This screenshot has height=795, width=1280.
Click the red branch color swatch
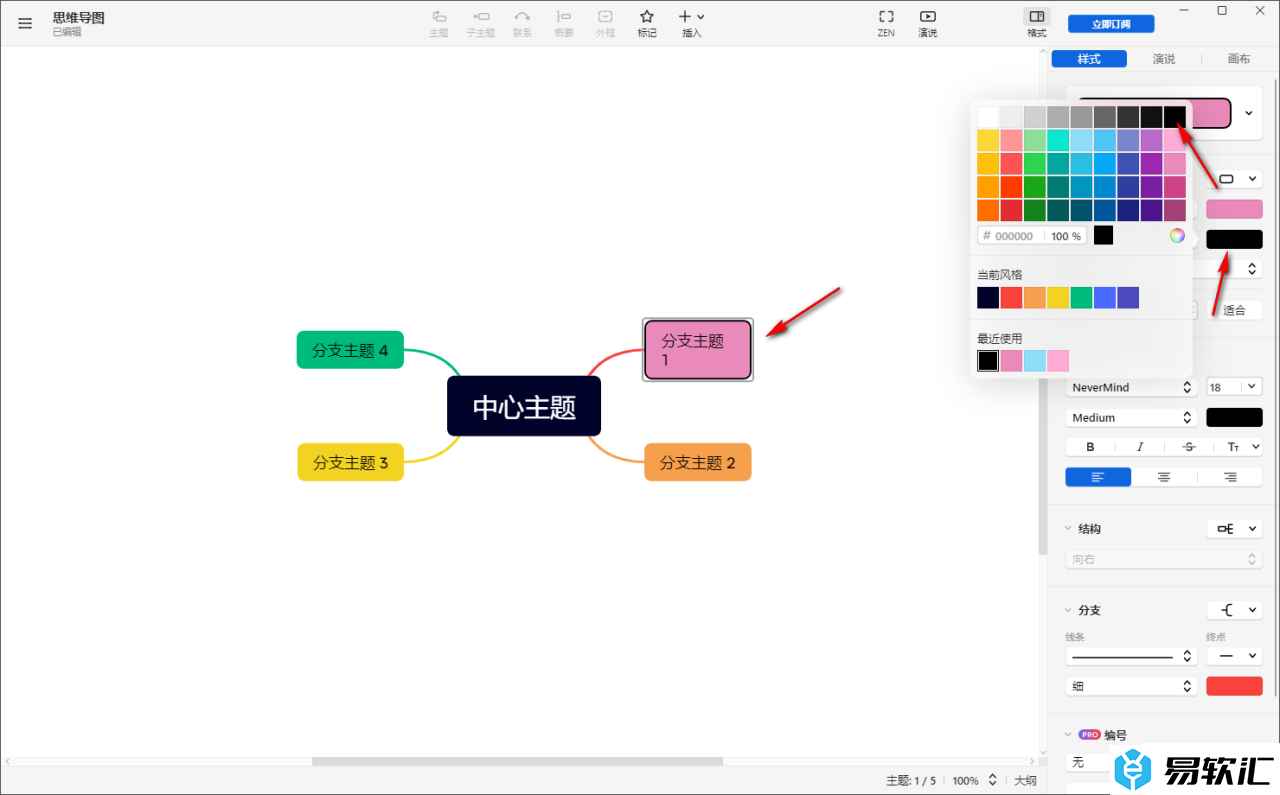click(x=1234, y=686)
